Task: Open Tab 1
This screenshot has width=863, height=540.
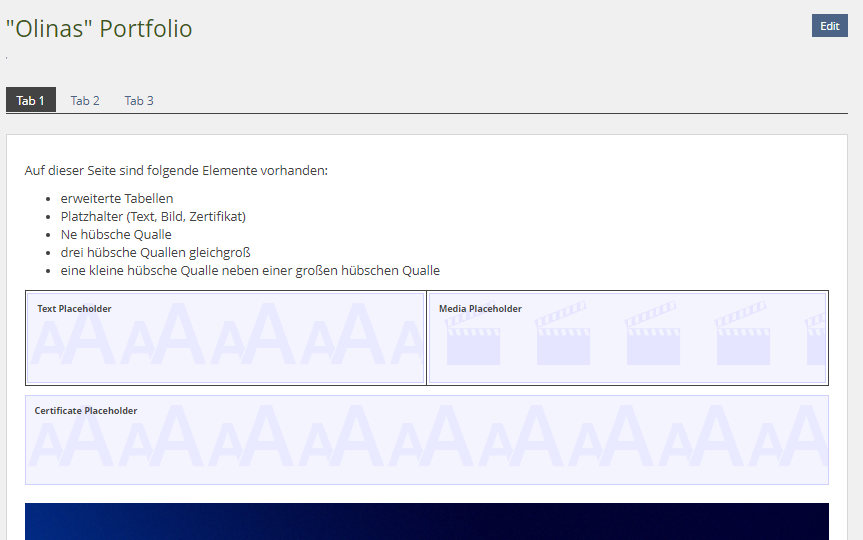Action: tap(31, 100)
